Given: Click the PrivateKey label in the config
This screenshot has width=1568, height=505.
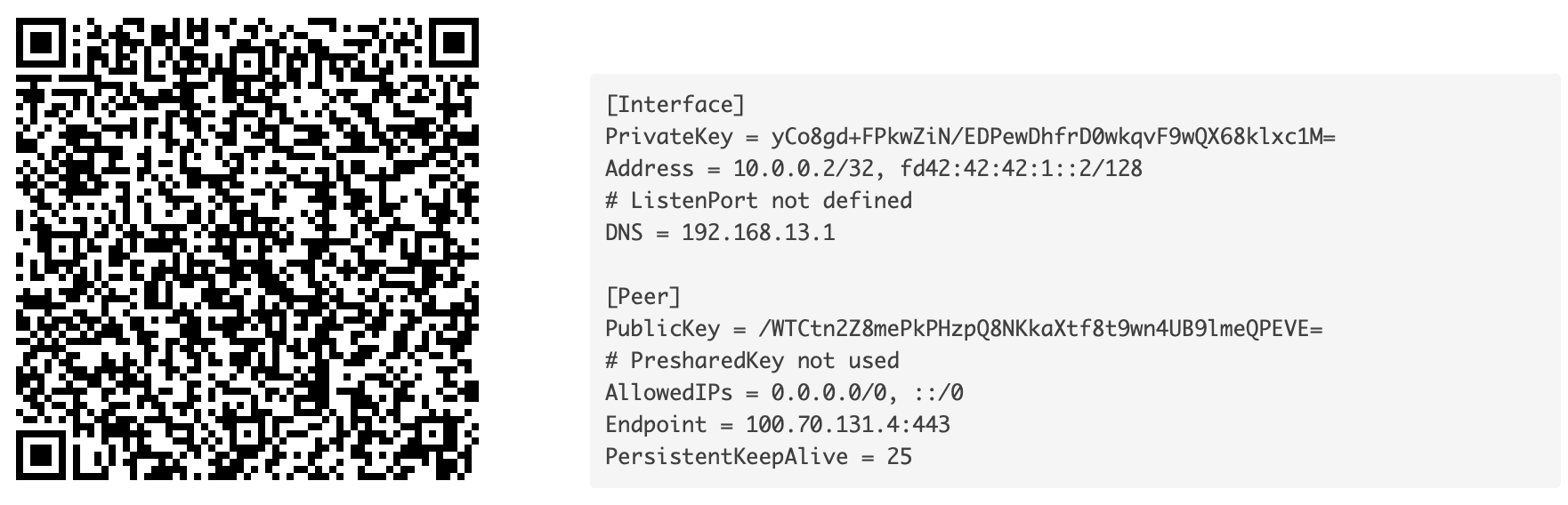Looking at the screenshot, I should (x=668, y=137).
